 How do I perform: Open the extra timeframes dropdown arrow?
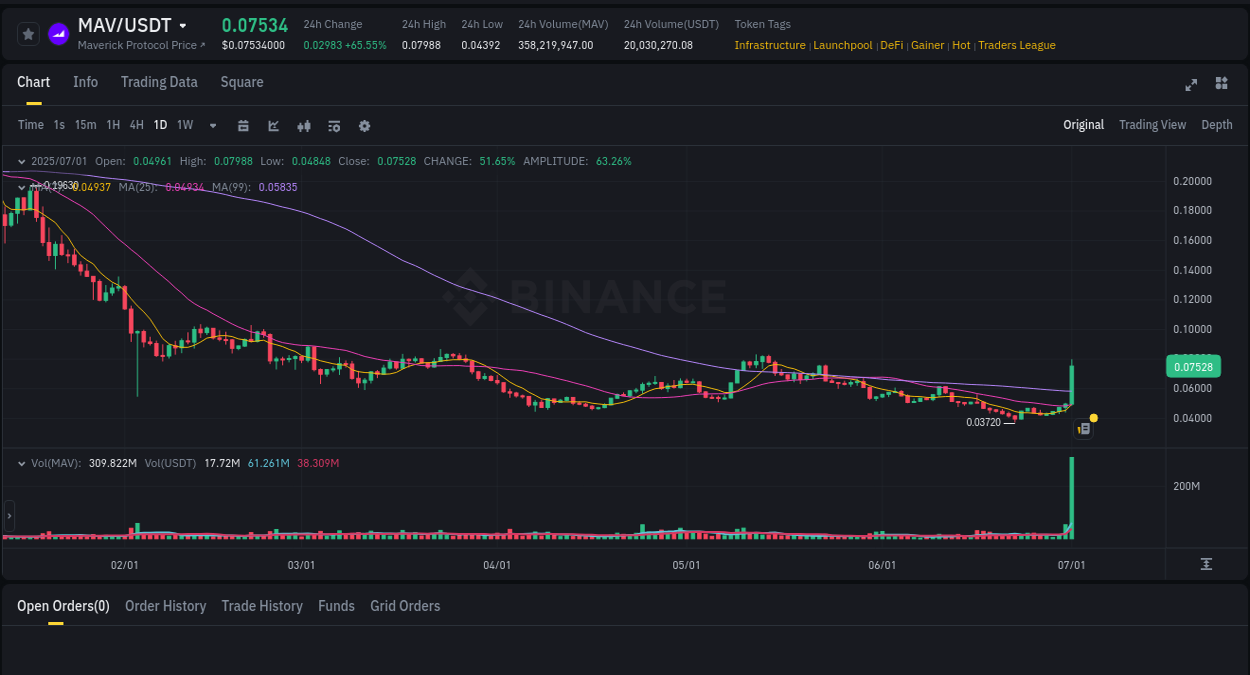[x=212, y=125]
